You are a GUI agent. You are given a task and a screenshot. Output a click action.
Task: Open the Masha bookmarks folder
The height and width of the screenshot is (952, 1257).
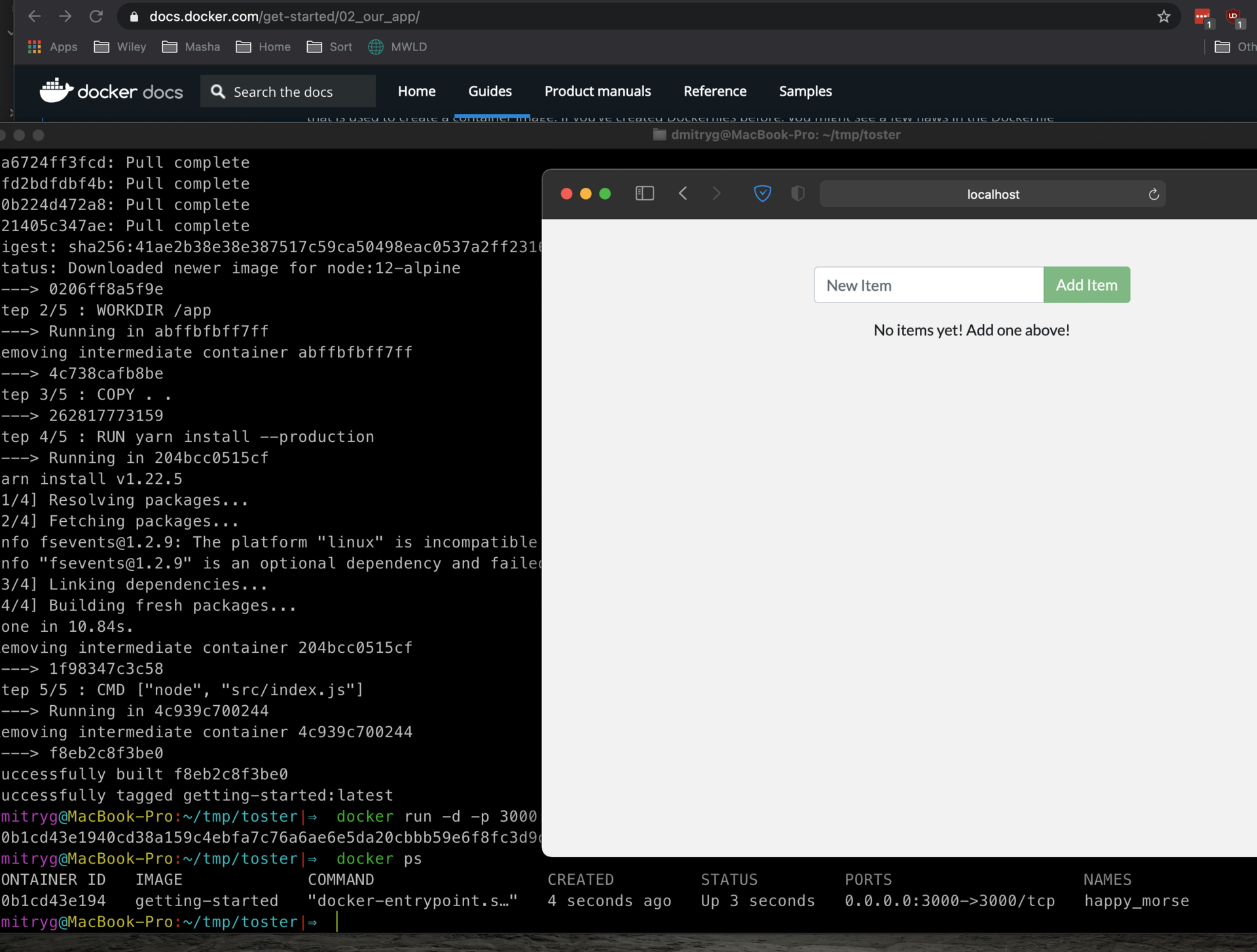click(191, 46)
